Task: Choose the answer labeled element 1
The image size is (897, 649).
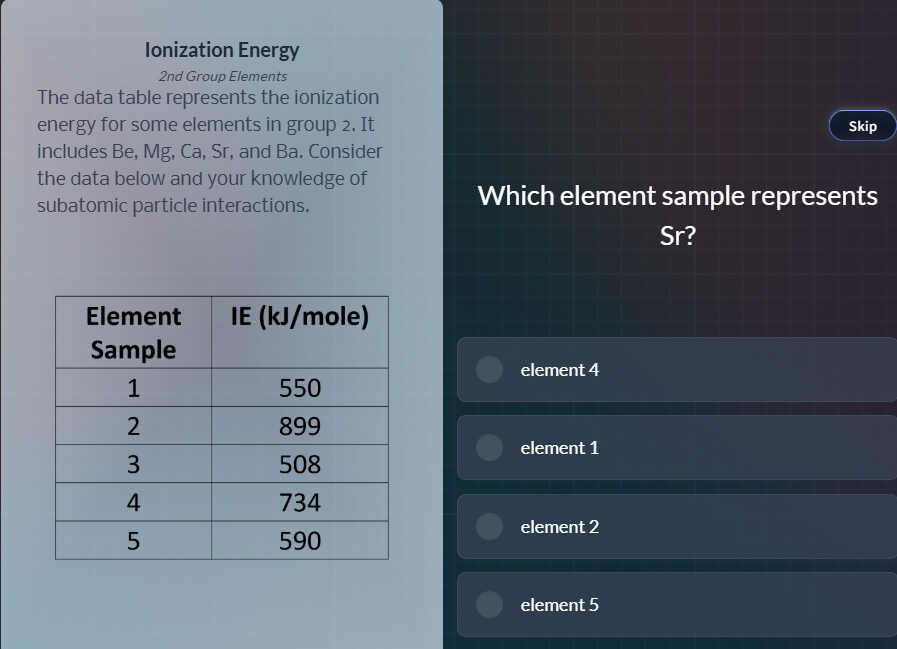Action: tap(676, 447)
